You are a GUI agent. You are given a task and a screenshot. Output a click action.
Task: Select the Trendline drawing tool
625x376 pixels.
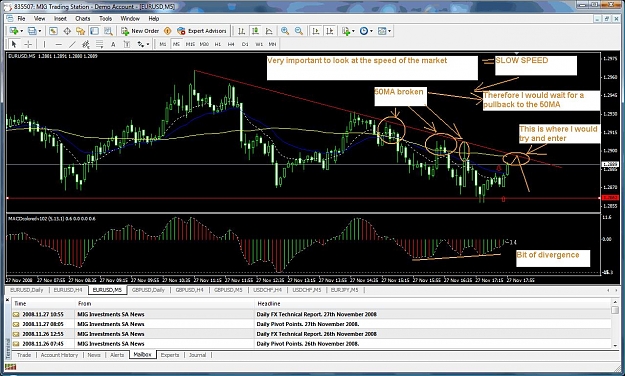(72, 44)
